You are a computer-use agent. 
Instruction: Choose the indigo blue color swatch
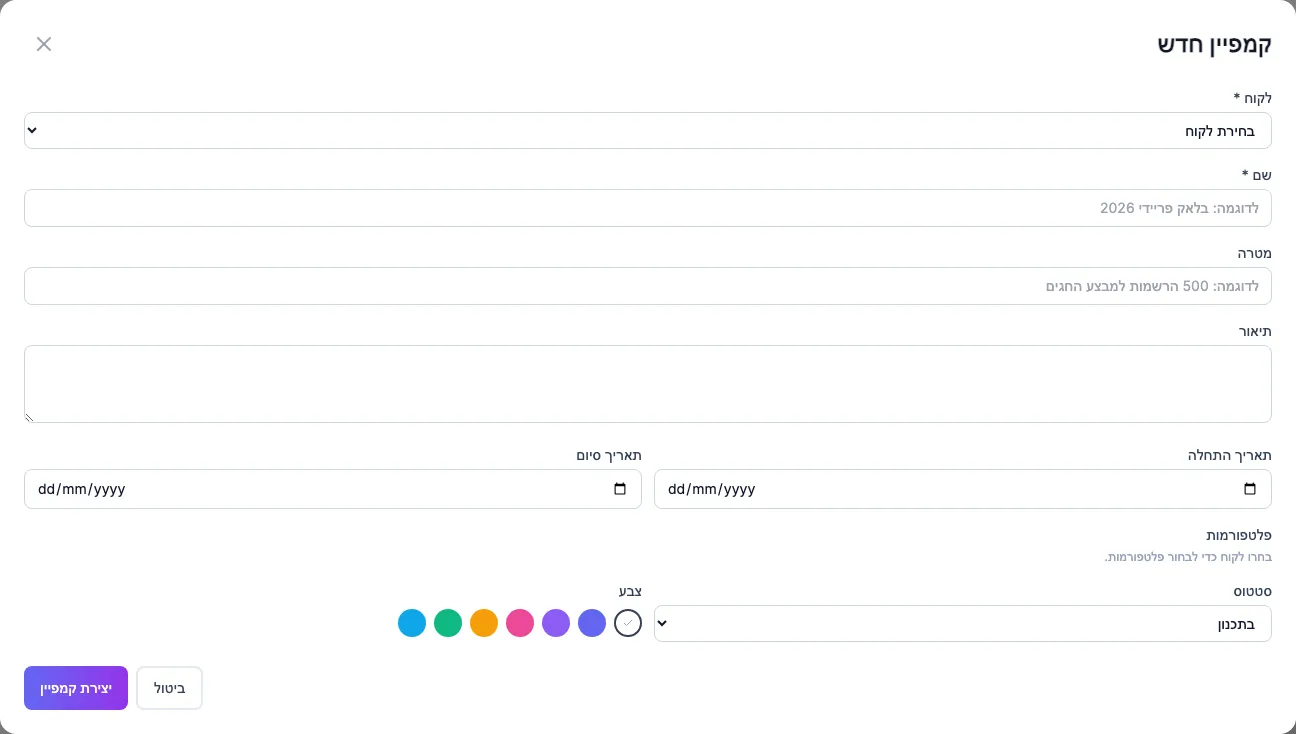(592, 623)
